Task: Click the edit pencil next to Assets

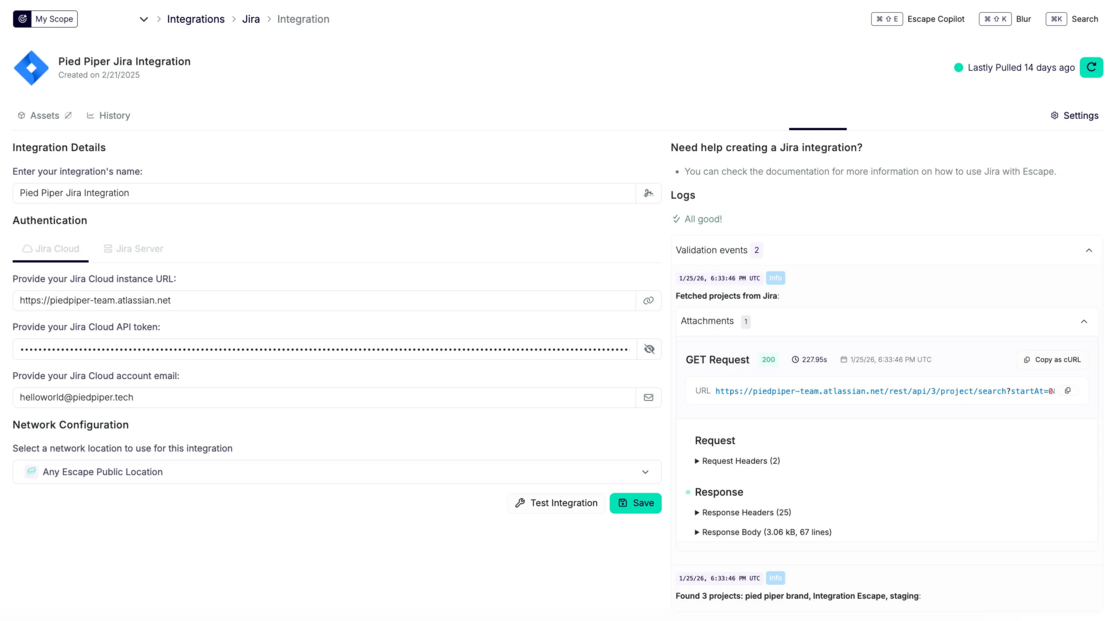Action: tap(69, 116)
